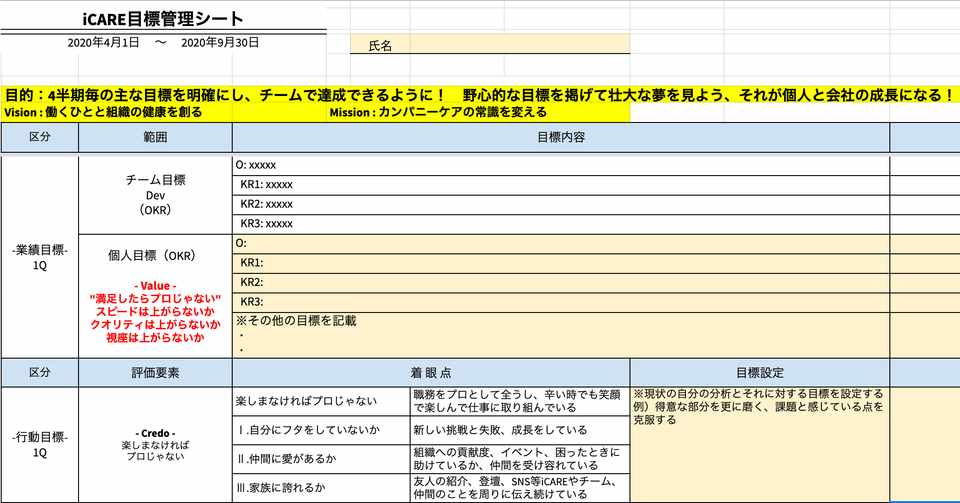Select the 評価要素 header
Viewport: 960px width, 503px height.
(156, 373)
